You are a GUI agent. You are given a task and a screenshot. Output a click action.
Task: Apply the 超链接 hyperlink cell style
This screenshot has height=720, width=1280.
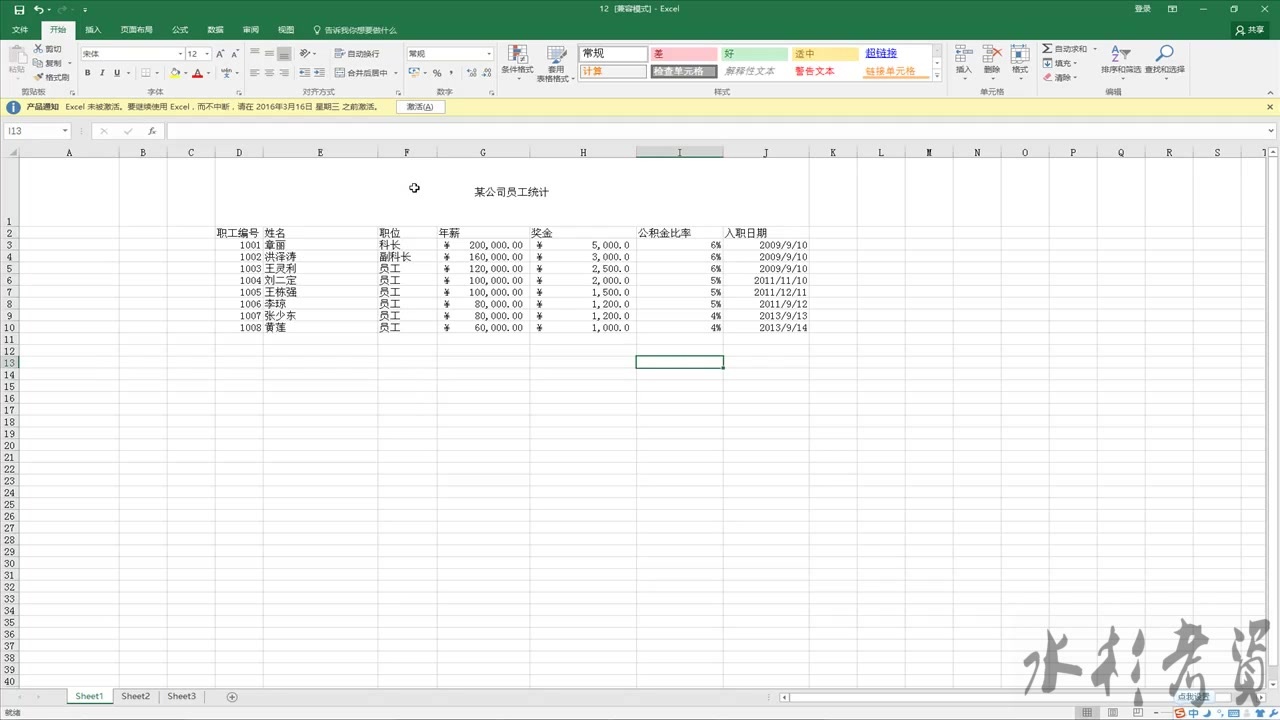[x=896, y=54]
